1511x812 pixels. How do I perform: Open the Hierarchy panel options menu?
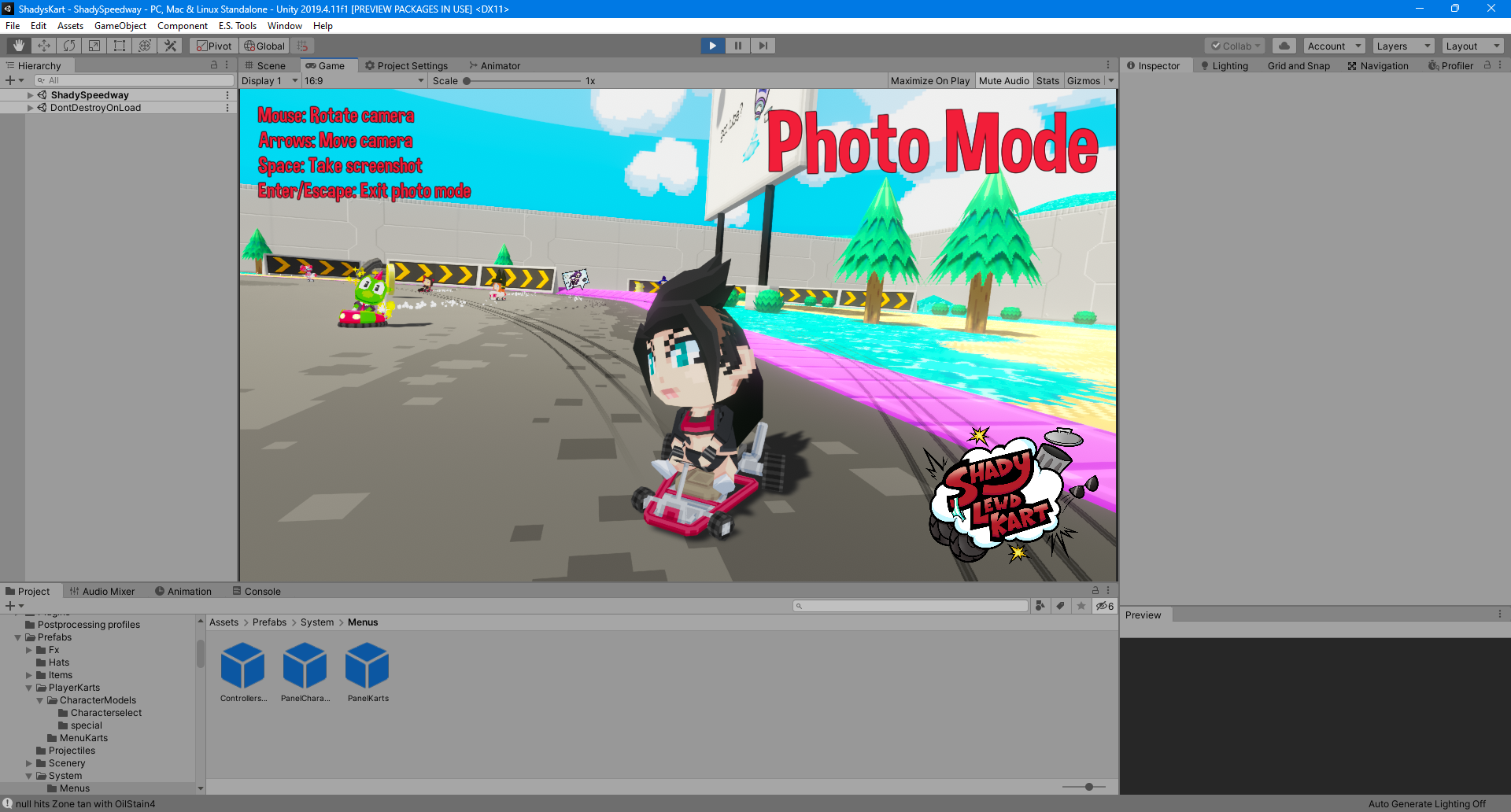click(227, 65)
